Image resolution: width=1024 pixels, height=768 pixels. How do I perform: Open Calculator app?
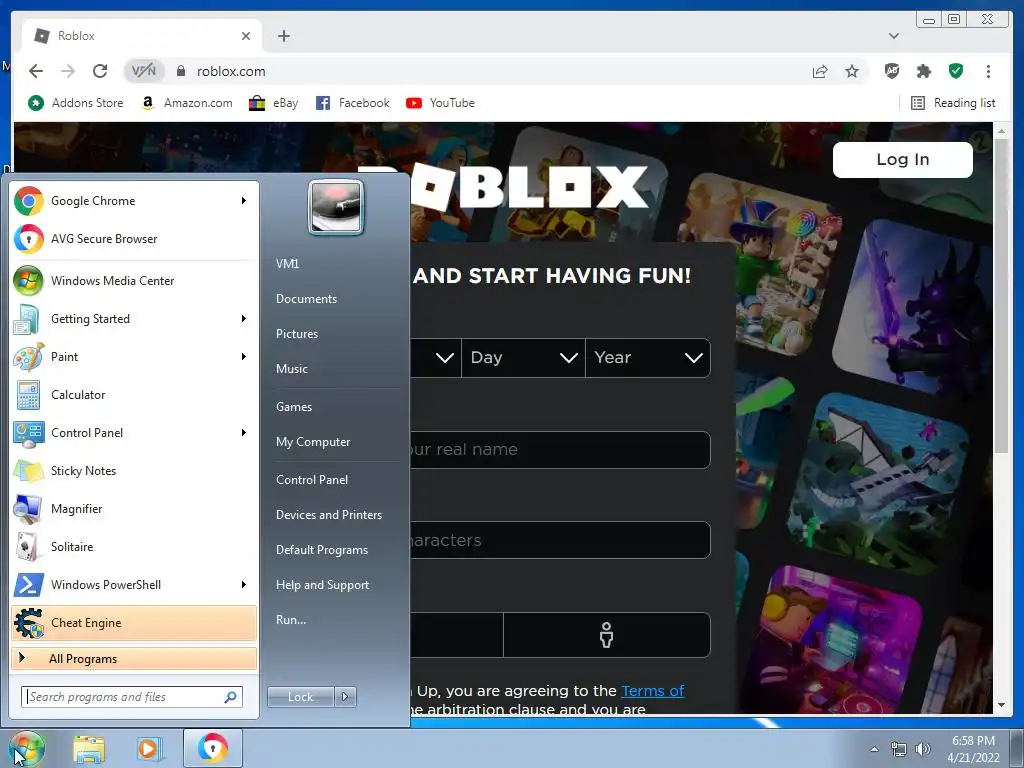(x=134, y=394)
